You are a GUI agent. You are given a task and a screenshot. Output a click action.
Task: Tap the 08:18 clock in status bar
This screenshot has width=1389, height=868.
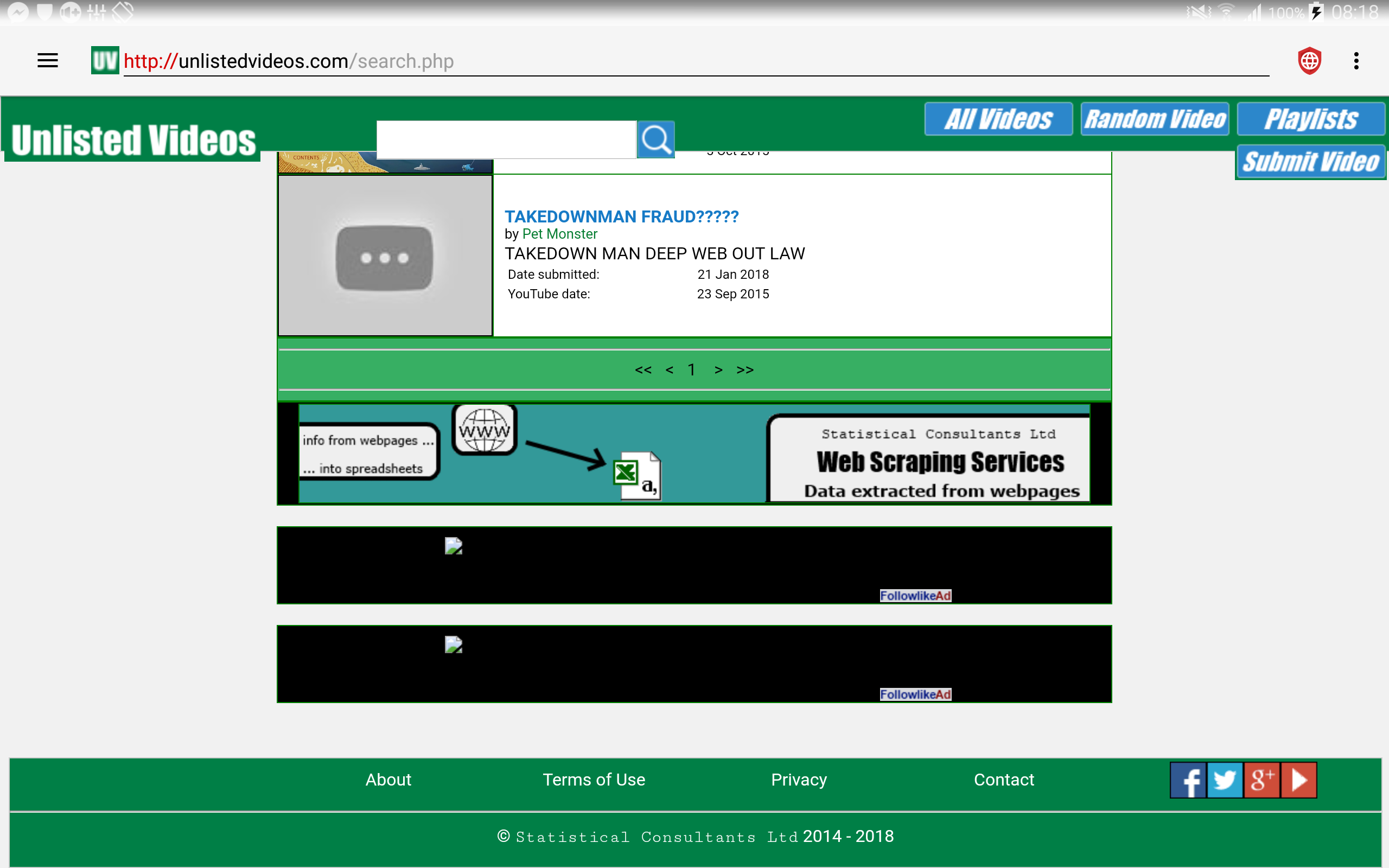[1355, 11]
